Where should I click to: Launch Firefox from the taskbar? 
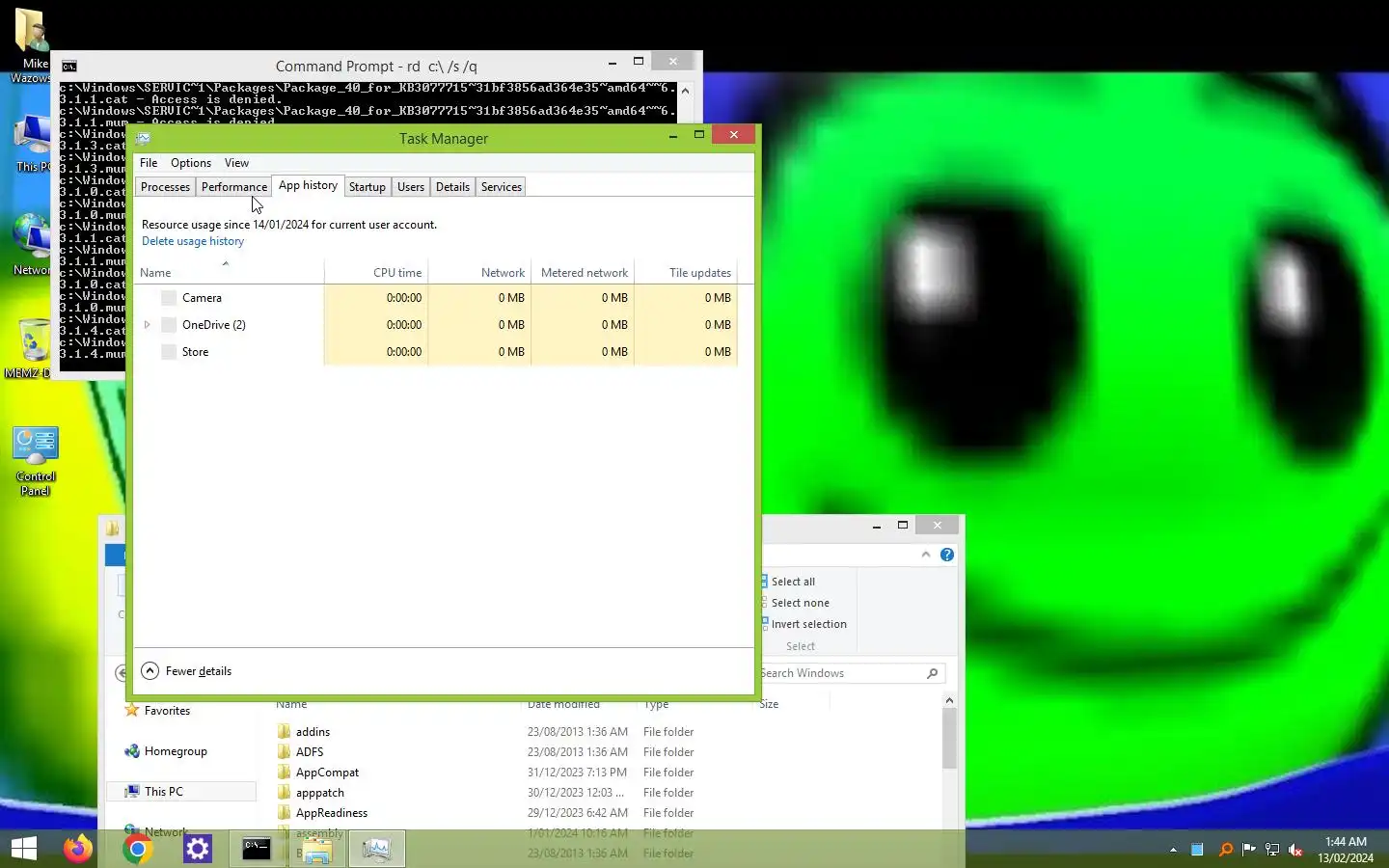pos(78,849)
